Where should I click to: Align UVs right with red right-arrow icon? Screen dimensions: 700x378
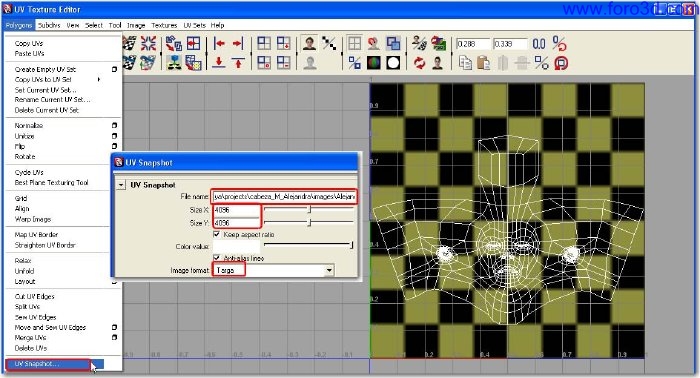click(x=238, y=44)
